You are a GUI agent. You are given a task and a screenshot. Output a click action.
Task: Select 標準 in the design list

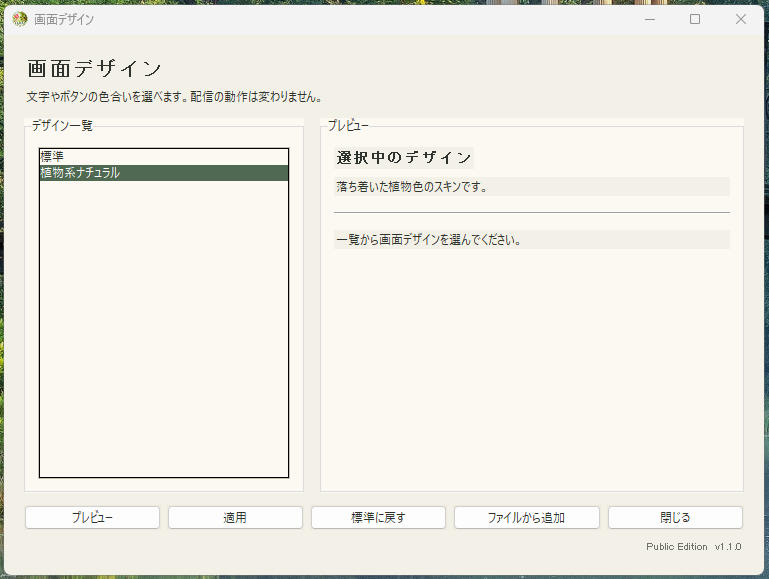tap(164, 156)
